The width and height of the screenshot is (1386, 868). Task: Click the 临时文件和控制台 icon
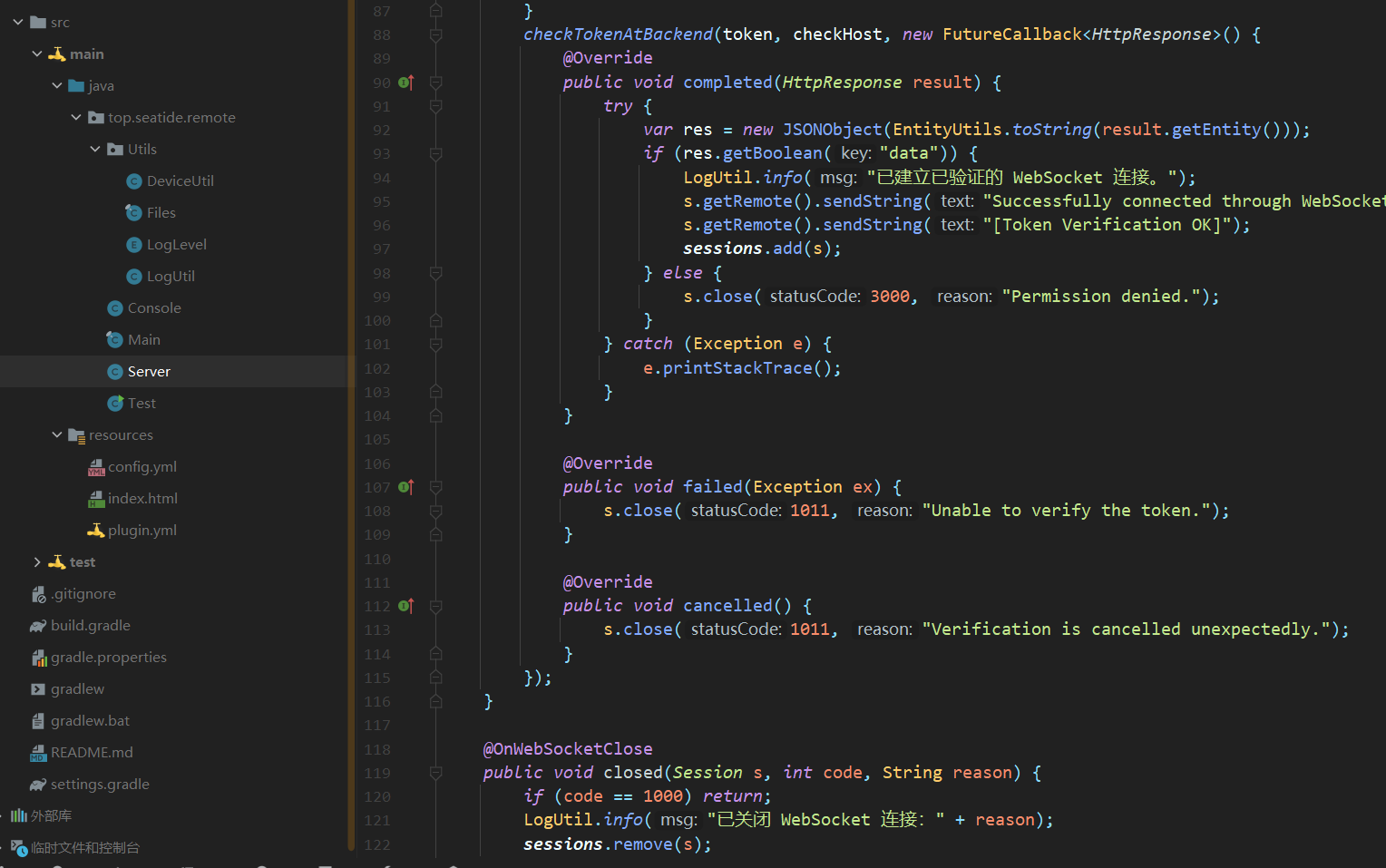click(x=19, y=847)
